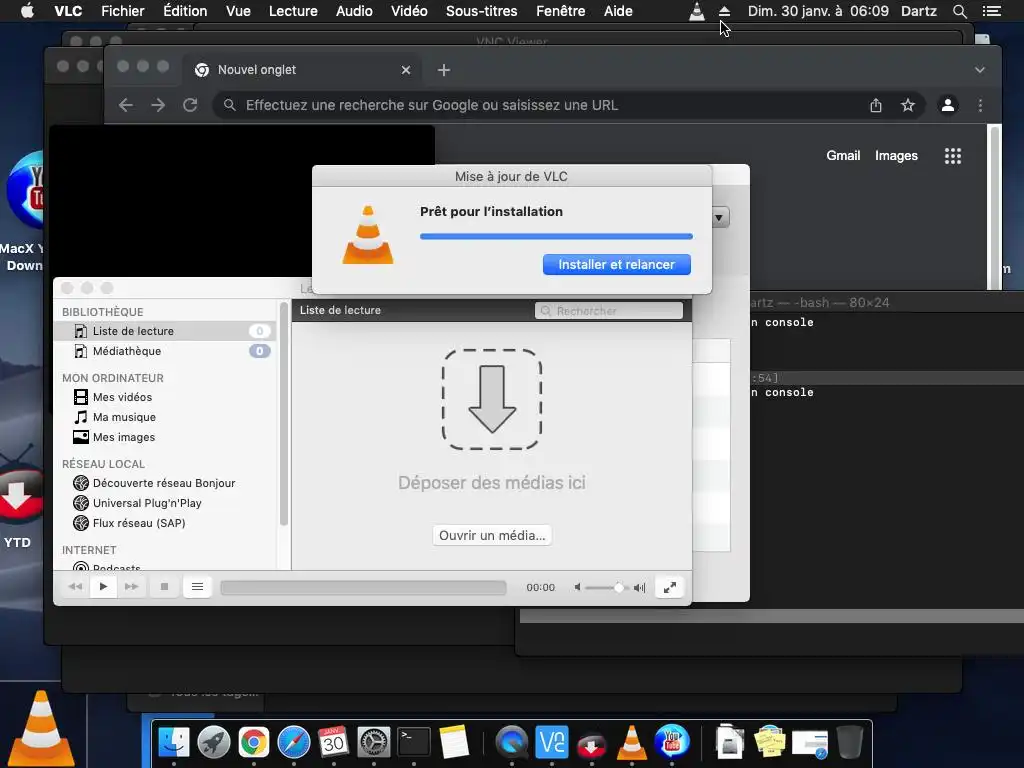
Task: Open Mes vidéos in VLC sidebar
Action: [x=122, y=397]
